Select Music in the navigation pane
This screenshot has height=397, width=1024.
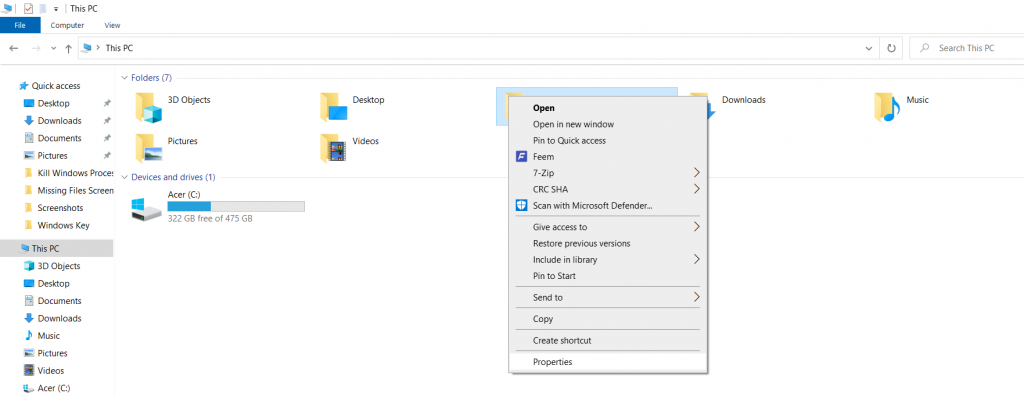pos(48,336)
